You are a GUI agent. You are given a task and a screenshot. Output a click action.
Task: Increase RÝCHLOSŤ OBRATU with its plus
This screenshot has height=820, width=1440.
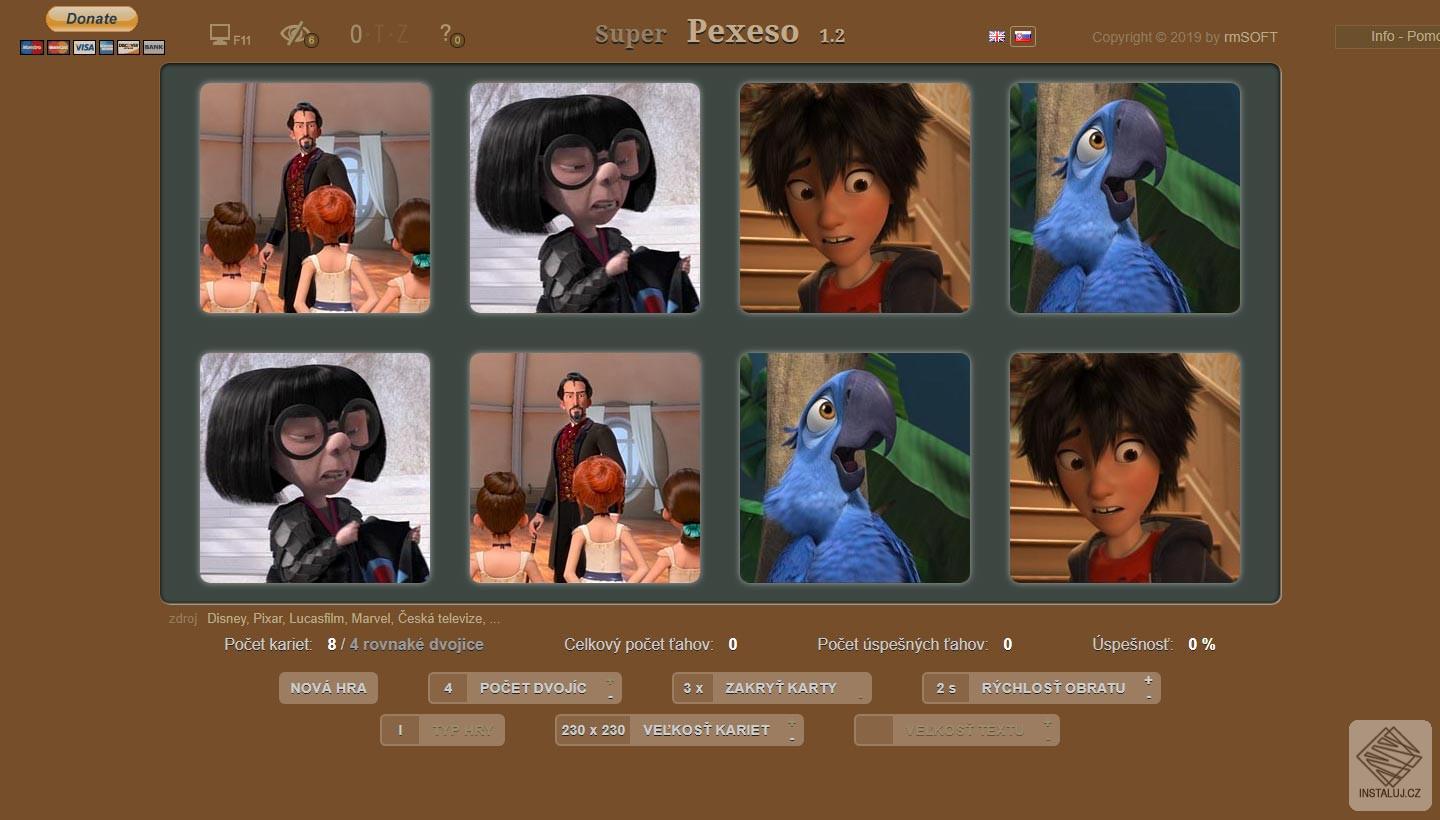point(1149,680)
